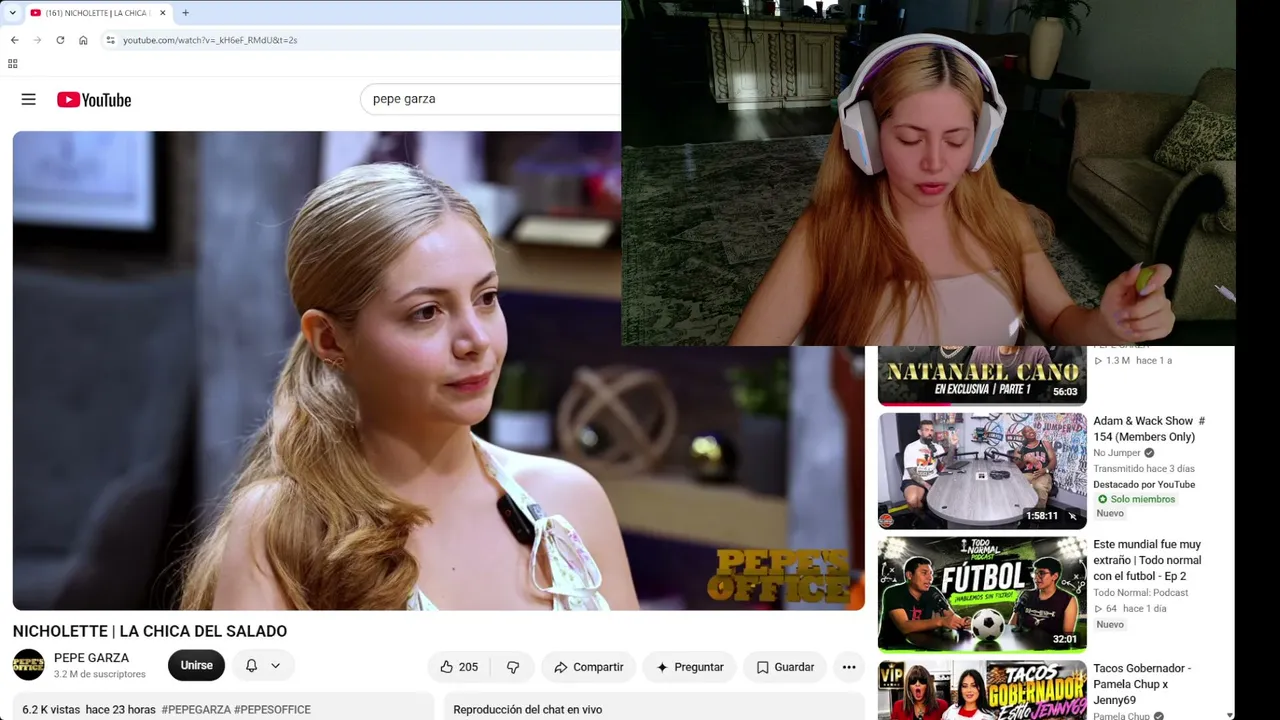Viewport: 1280px width, 720px height.
Task: Save video with Guardar button
Action: (x=785, y=667)
